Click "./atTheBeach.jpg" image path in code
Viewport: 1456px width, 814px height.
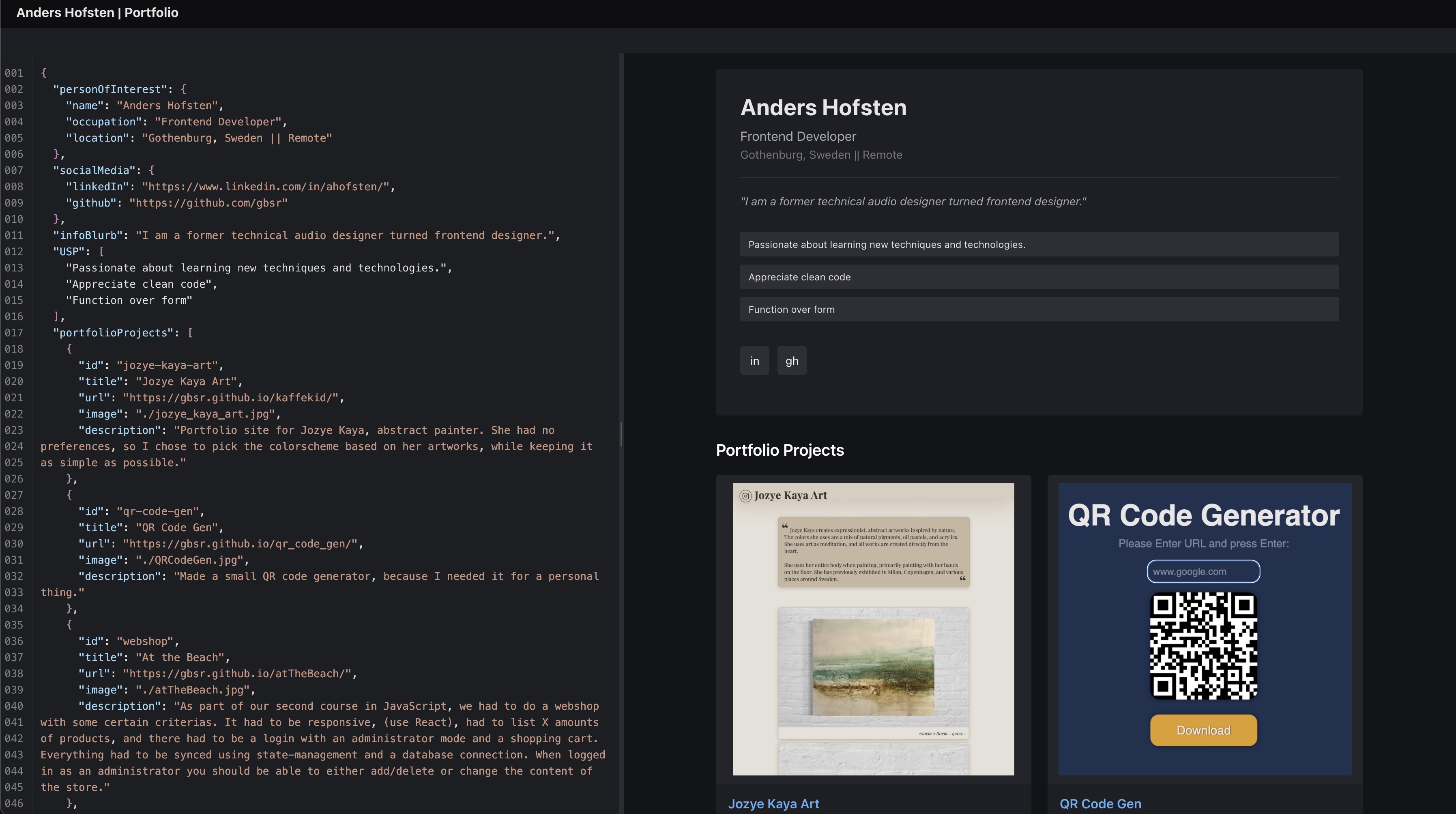[x=193, y=690]
